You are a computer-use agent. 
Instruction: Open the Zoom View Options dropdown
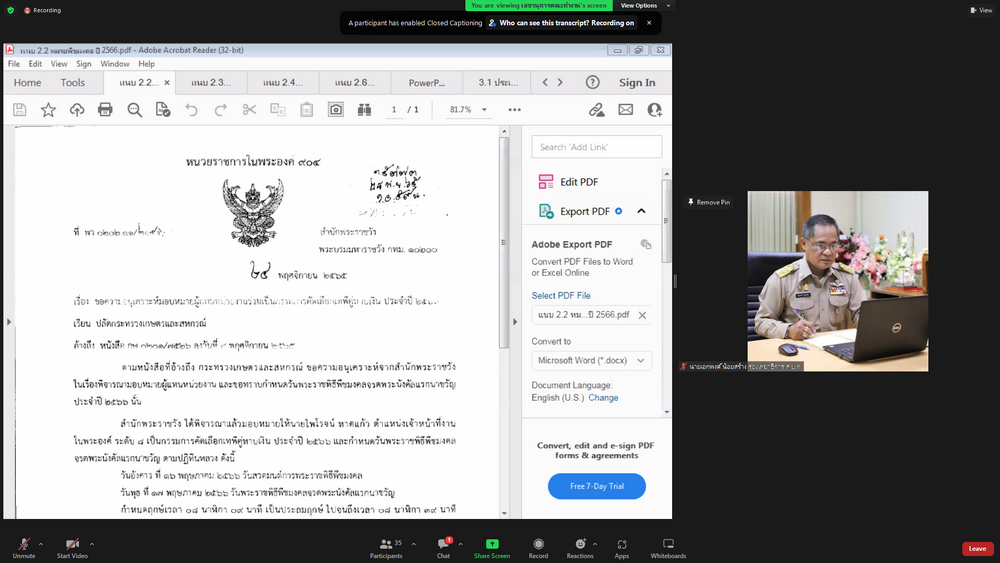coord(645,5)
